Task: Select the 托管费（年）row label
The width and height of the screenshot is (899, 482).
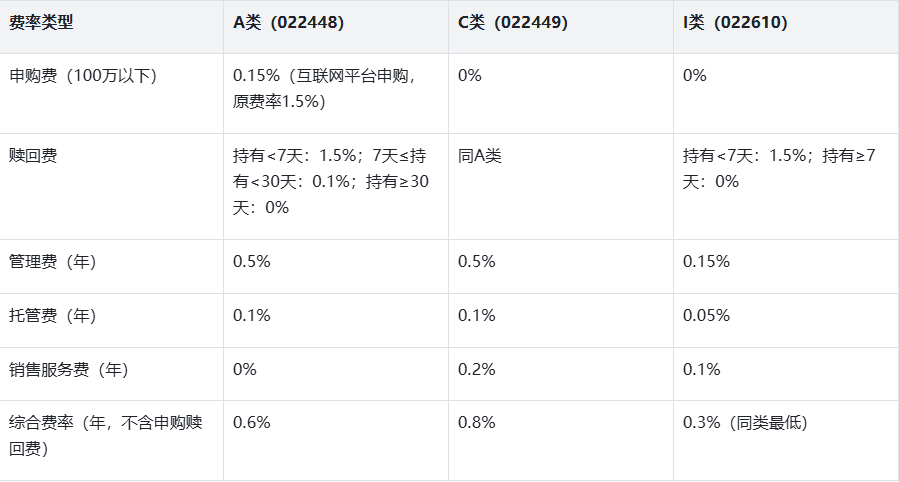Action: pyautogui.click(x=52, y=316)
